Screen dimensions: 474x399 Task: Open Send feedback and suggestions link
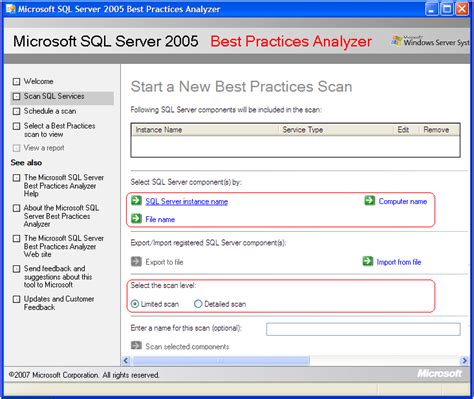58,277
